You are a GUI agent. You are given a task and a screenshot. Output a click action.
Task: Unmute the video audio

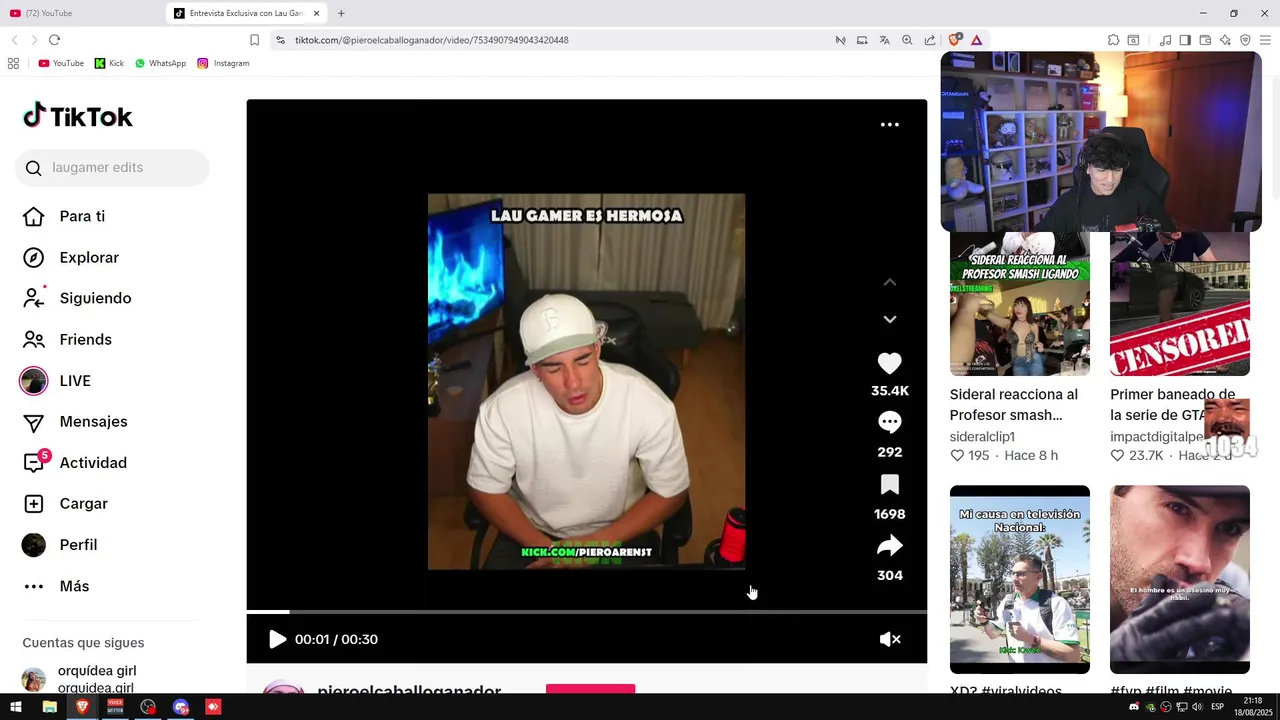coord(890,640)
